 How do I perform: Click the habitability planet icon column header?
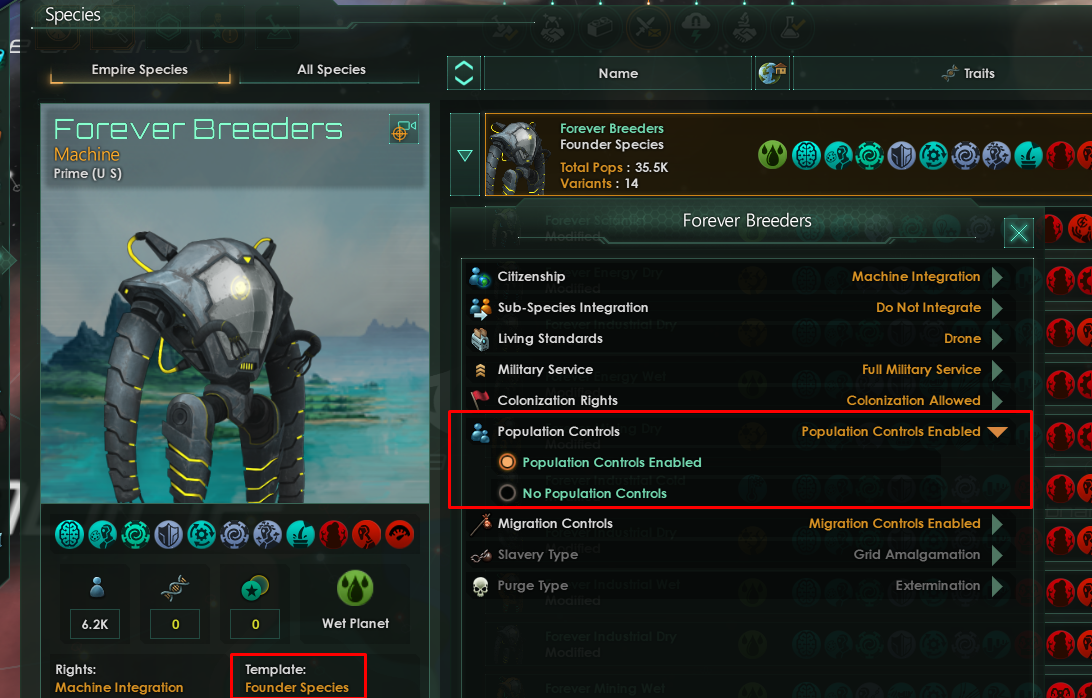[772, 73]
